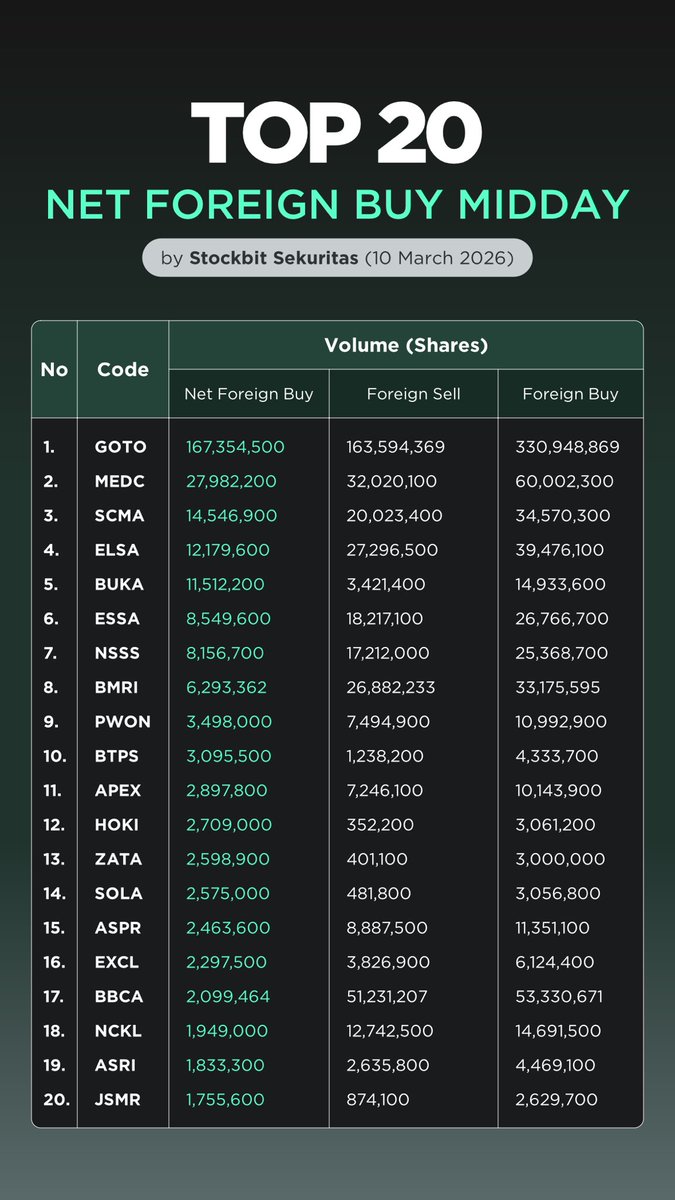Click net buy value 1,755,600

point(225,1099)
